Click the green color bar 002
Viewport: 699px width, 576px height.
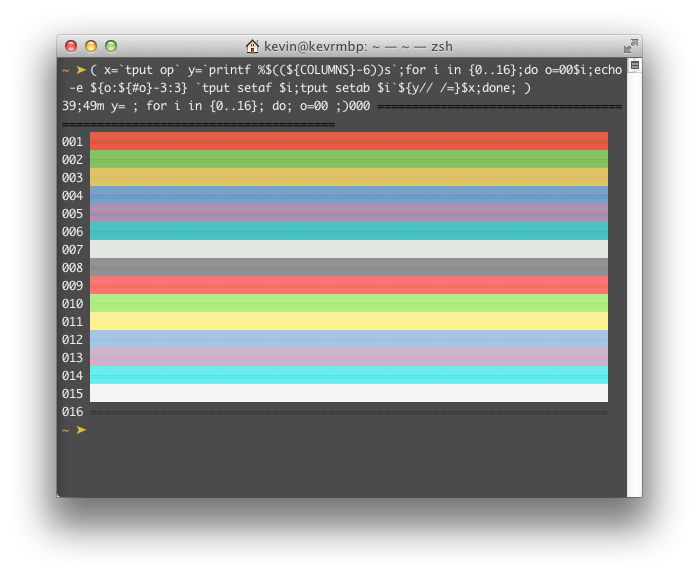[x=349, y=159]
